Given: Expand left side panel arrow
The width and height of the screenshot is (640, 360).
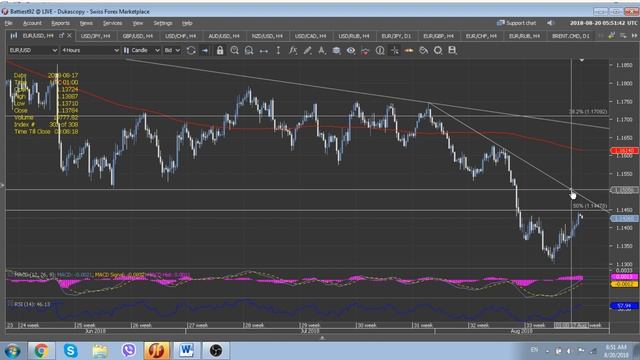Looking at the screenshot, I should click(2, 186).
